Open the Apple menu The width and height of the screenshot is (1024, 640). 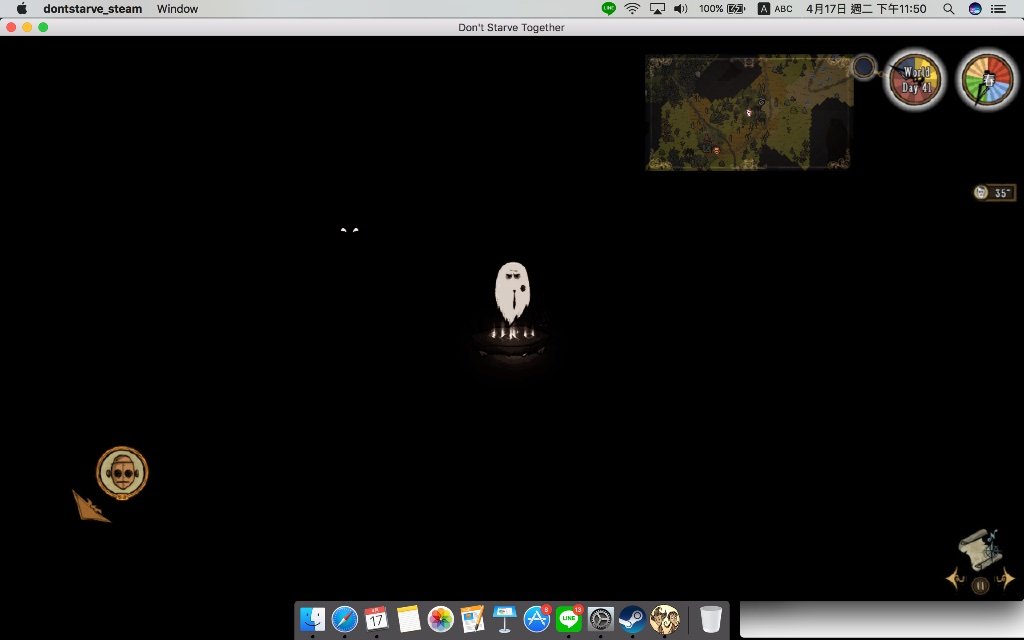point(22,8)
